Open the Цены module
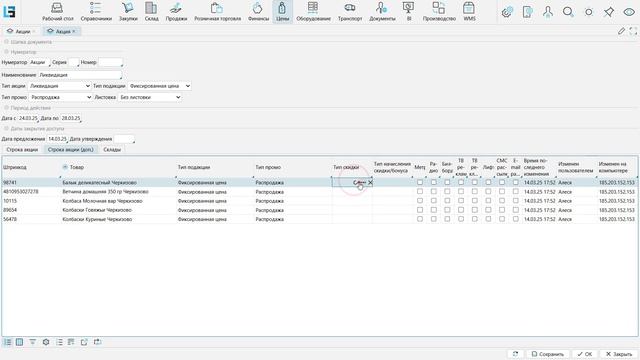This screenshot has width=640, height=360. coord(282,12)
